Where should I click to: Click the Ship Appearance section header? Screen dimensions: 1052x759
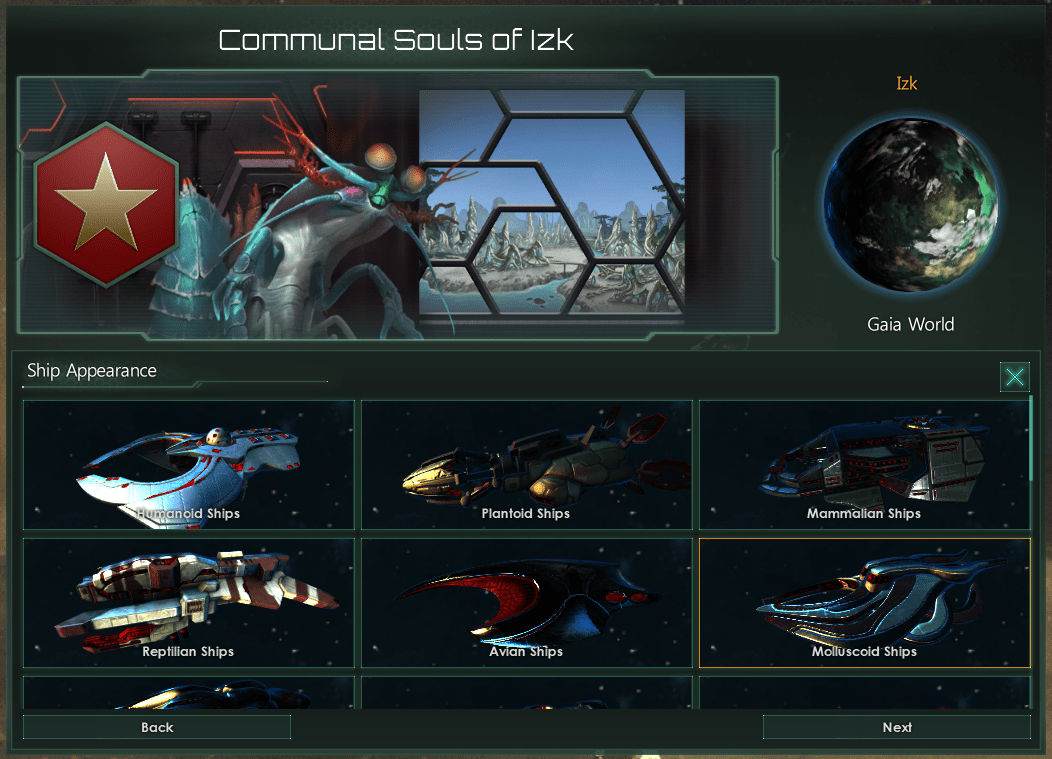[x=91, y=370]
